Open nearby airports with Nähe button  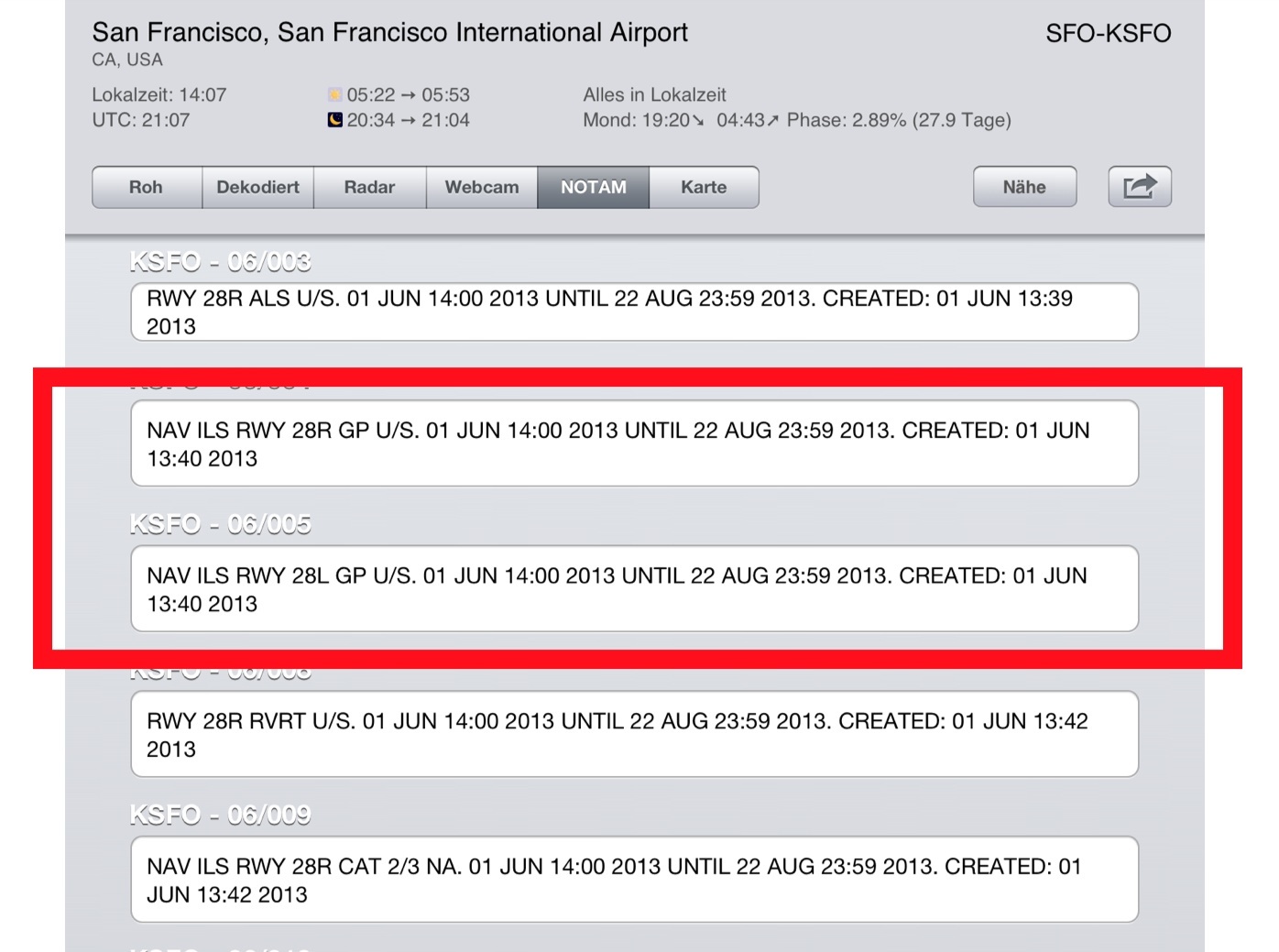coord(1023,186)
